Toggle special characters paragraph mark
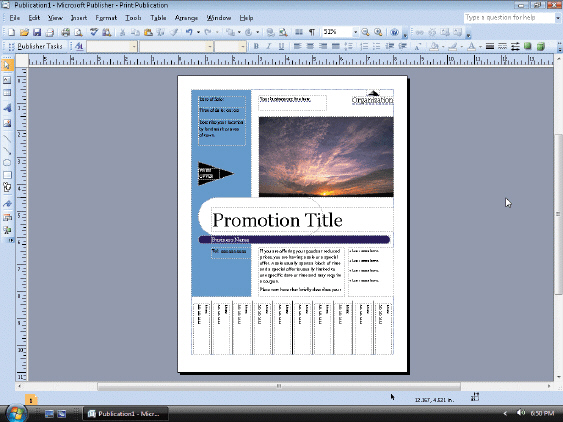 [312, 32]
